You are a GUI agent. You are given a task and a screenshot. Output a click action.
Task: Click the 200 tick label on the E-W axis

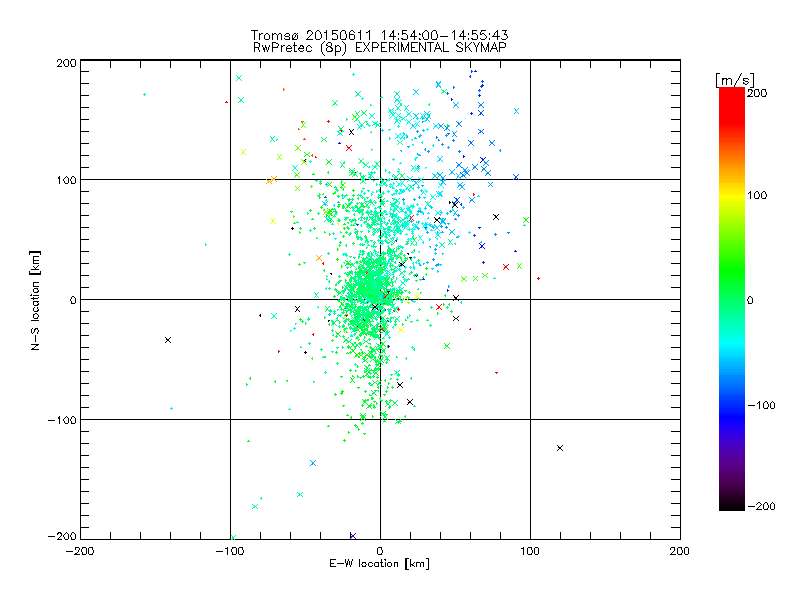pos(680,551)
